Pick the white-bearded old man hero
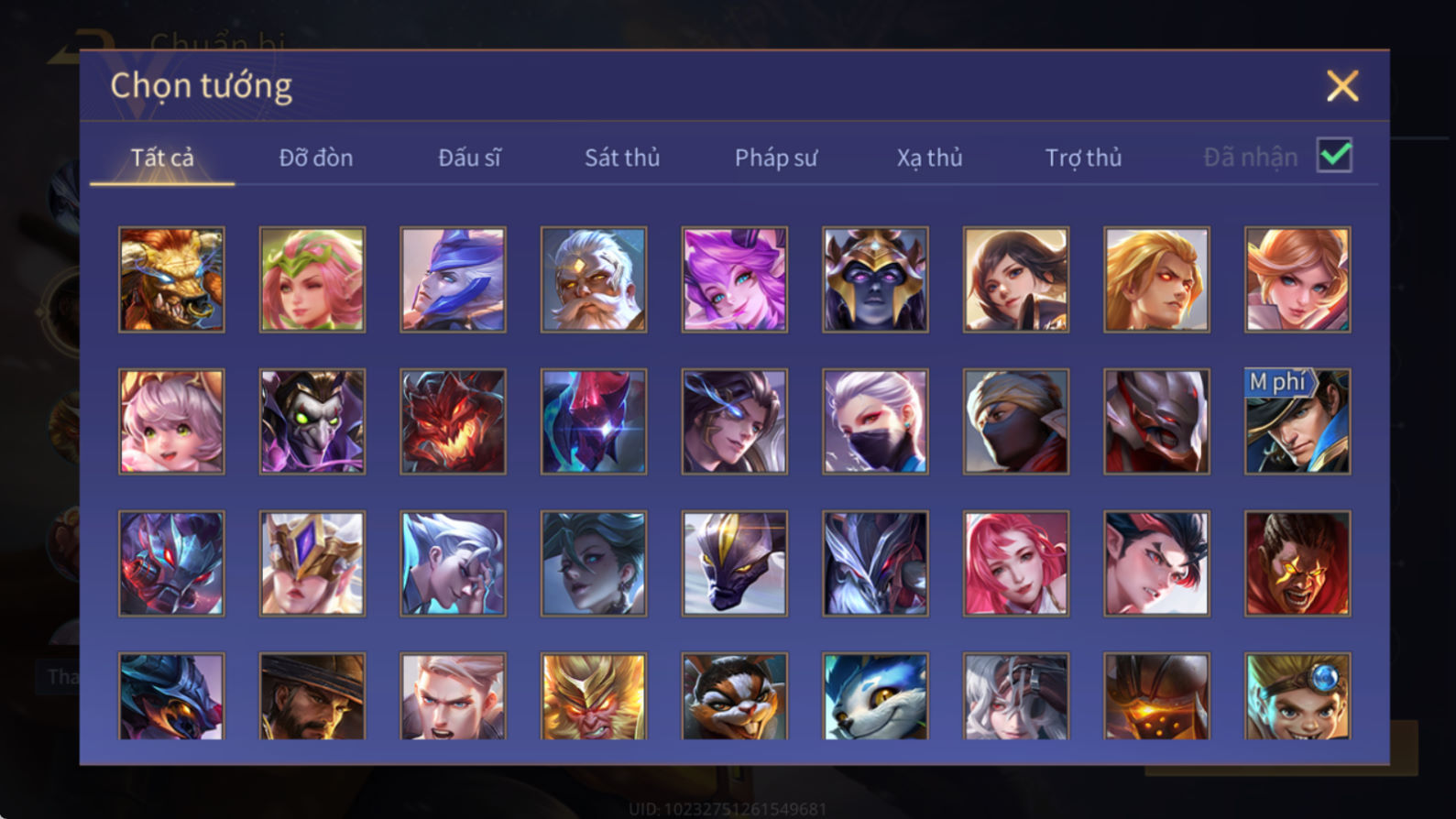 [594, 279]
